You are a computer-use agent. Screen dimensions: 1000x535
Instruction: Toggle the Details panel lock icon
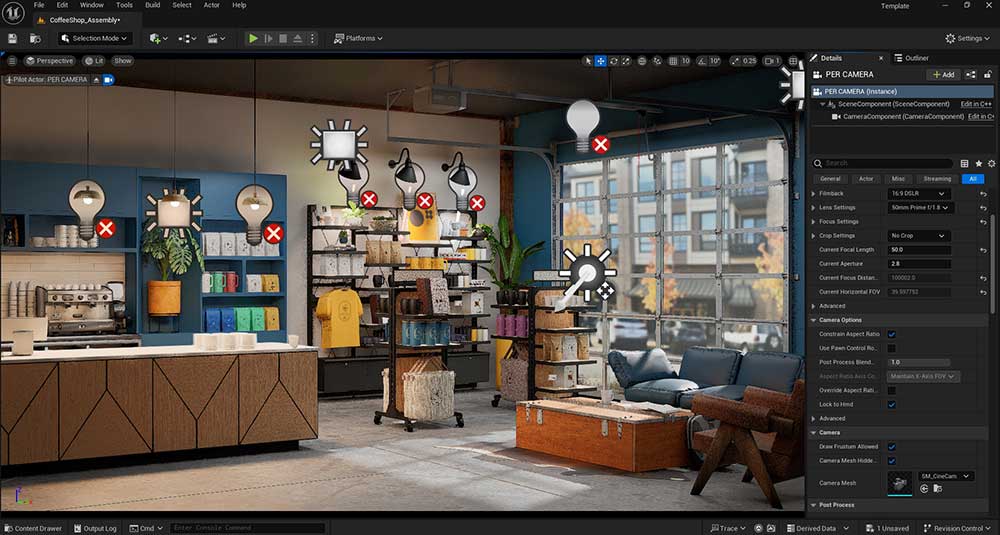pos(988,75)
